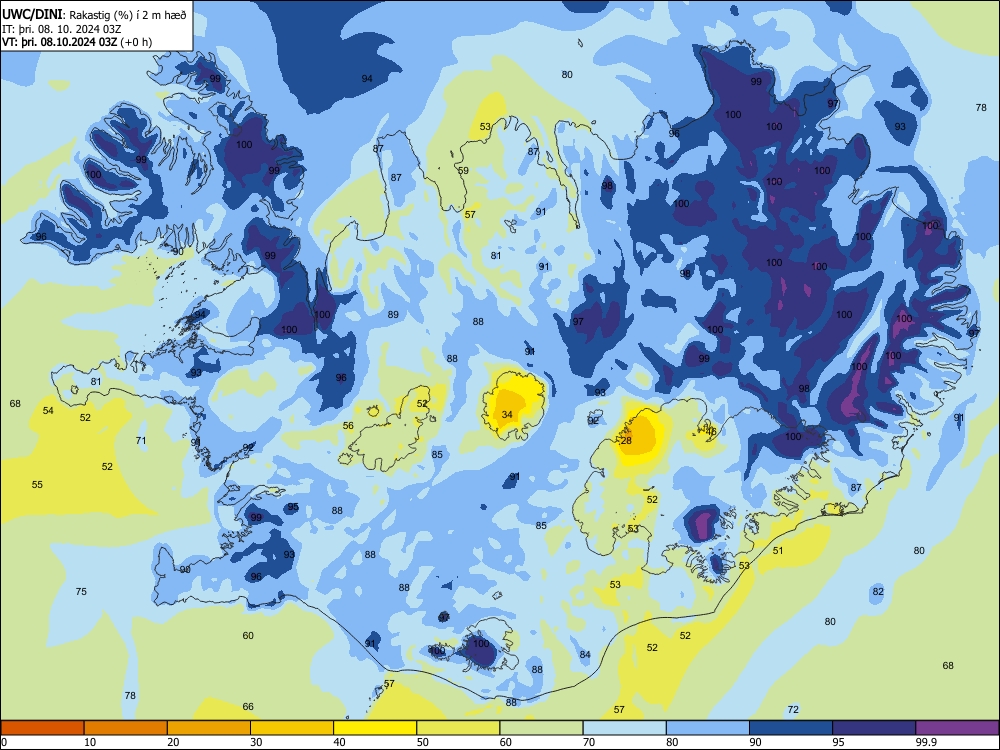
Task: Select the dark blue 90–95 legend swatch
Action: click(x=791, y=728)
